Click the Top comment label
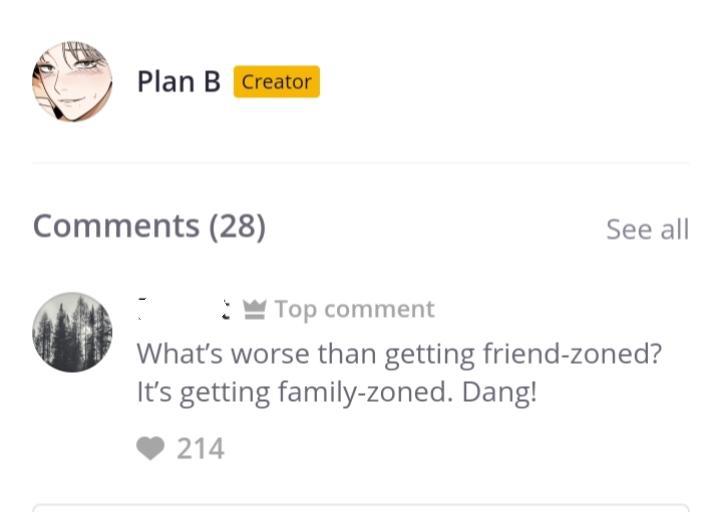This screenshot has height=528, width=716. click(354, 310)
